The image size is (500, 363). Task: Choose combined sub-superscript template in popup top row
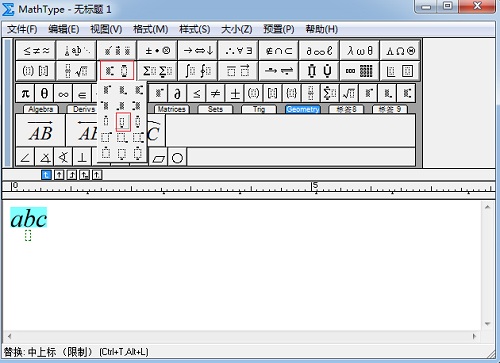pos(138,90)
